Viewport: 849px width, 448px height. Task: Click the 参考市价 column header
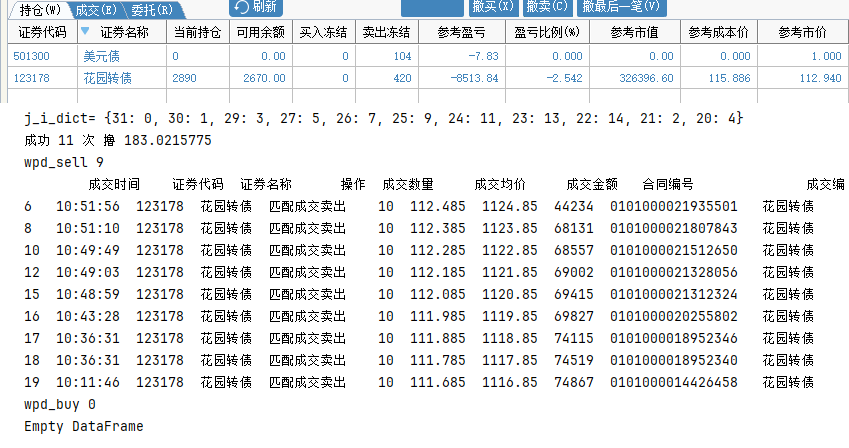tap(802, 33)
